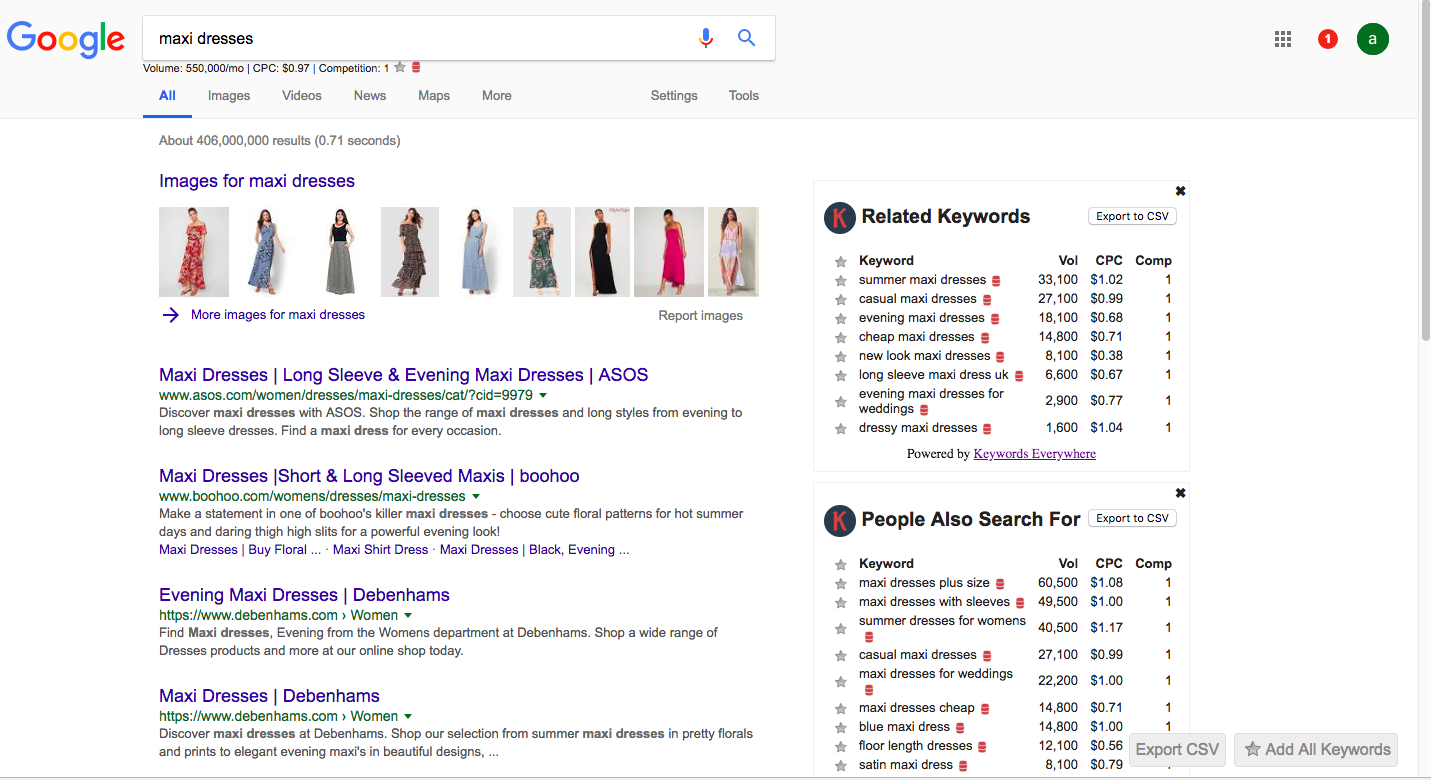This screenshot has height=780, width=1431.
Task: Switch to the News tab
Action: [370, 96]
